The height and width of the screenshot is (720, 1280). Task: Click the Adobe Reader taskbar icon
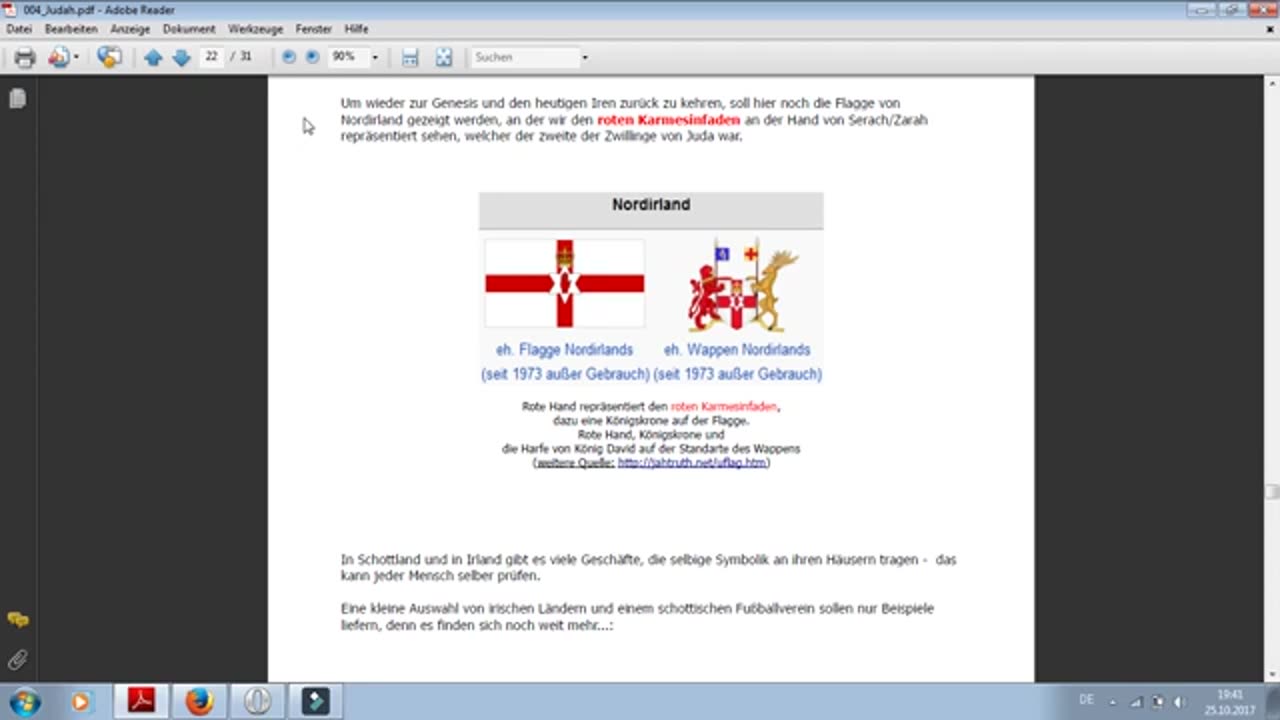141,702
